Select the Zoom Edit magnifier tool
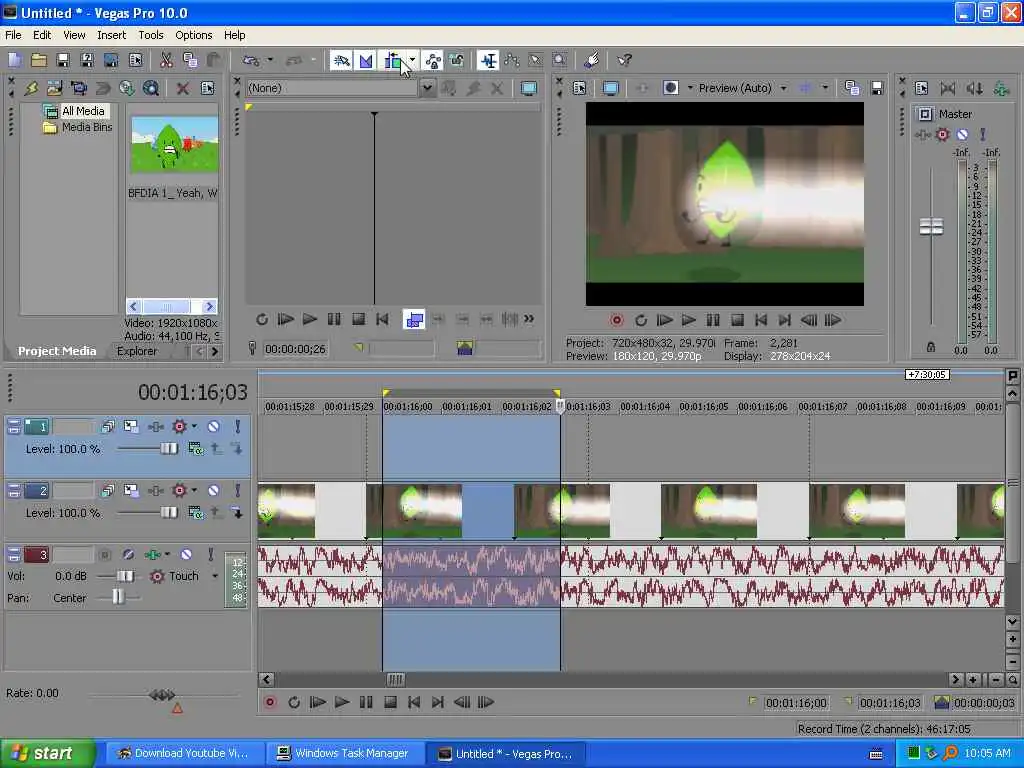Screen dimensions: 1024x768 [560, 61]
